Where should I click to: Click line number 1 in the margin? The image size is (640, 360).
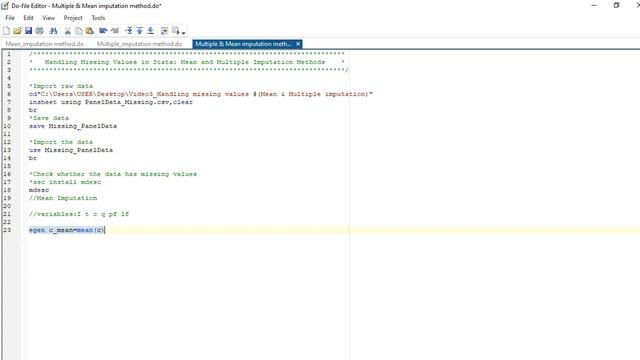coord(9,54)
